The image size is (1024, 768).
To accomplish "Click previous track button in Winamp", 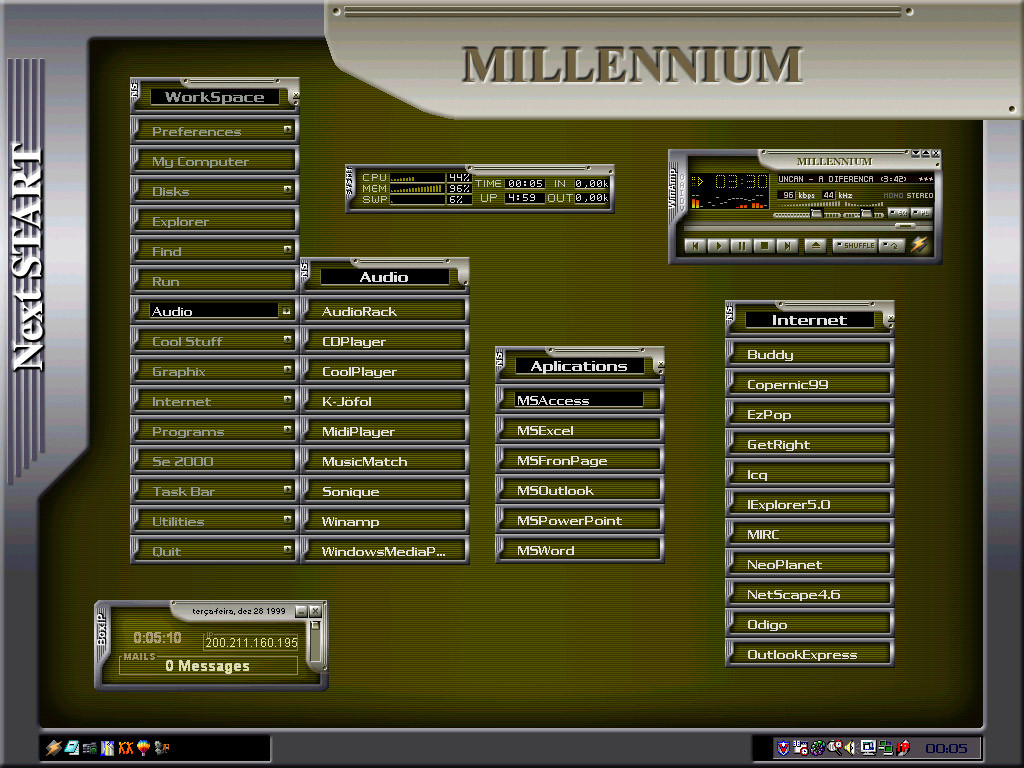I will [x=696, y=246].
